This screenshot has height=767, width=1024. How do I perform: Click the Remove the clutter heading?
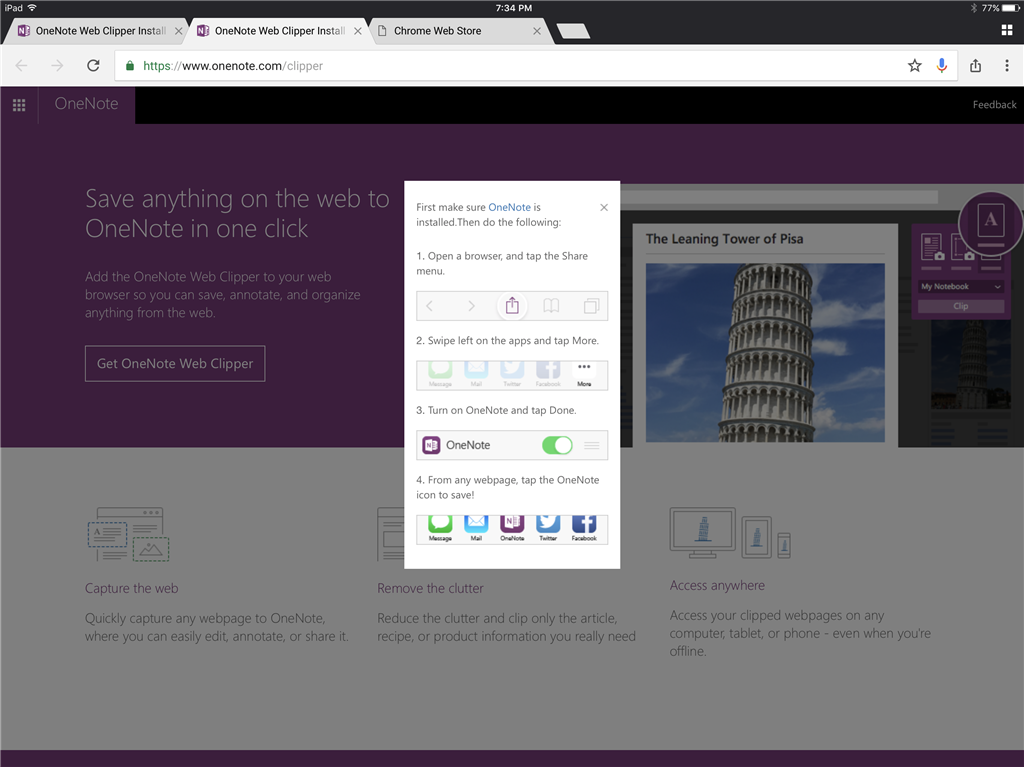[x=430, y=588]
